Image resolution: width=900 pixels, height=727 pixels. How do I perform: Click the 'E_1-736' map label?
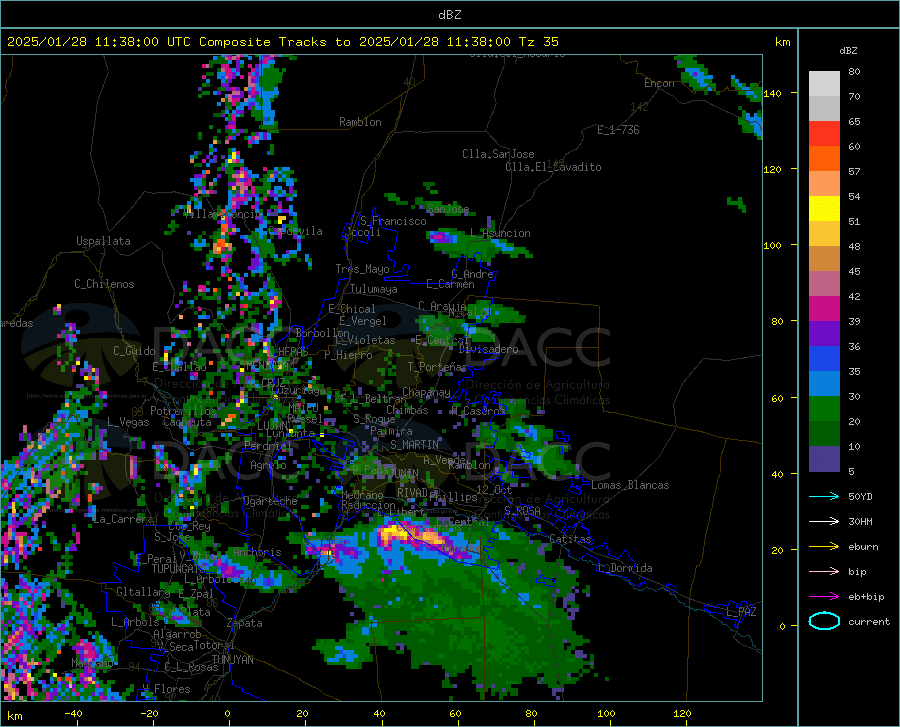[x=618, y=130]
